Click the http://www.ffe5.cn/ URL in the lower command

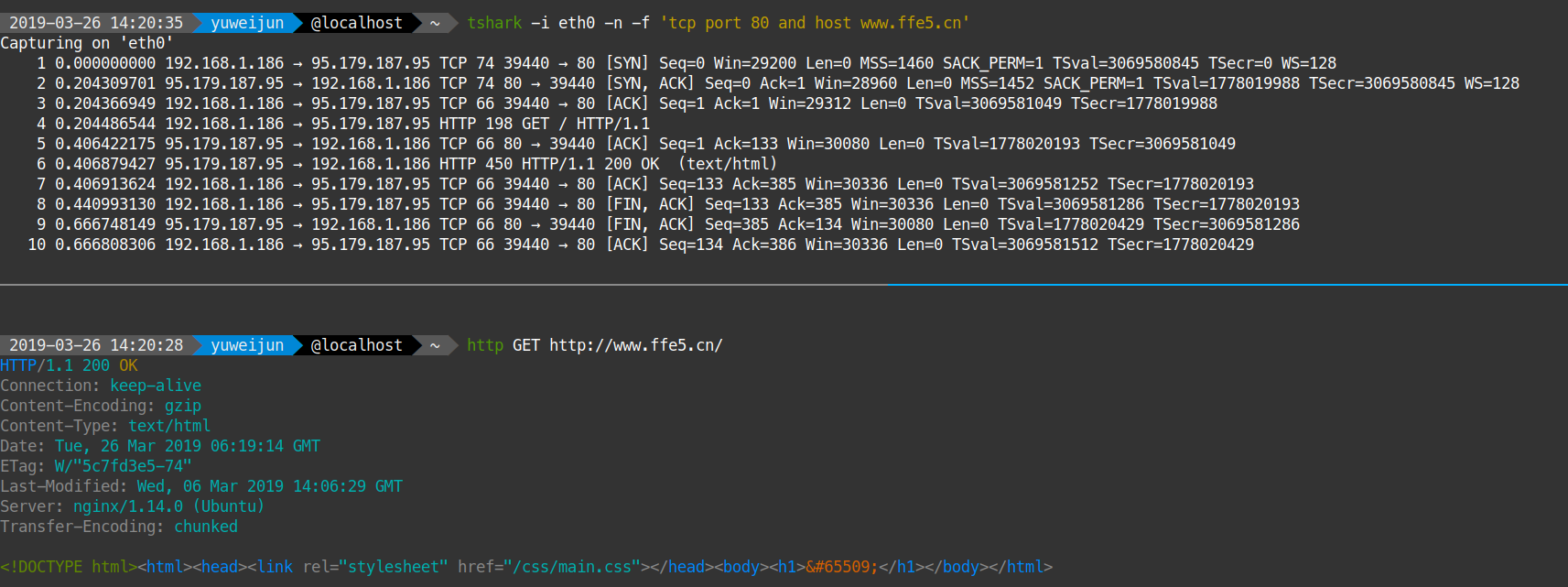(635, 345)
